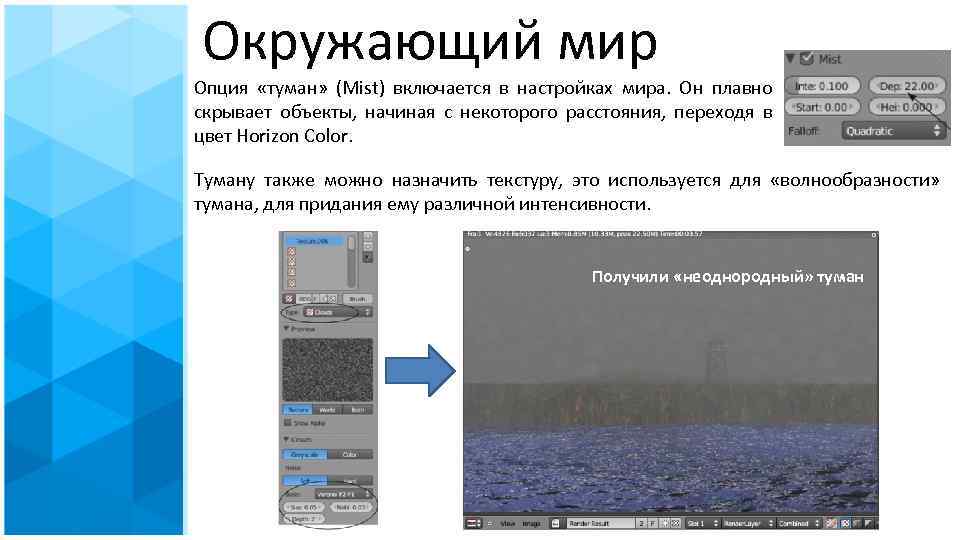Select the World preview tab
Image resolution: width=960 pixels, height=540 pixels.
click(327, 410)
